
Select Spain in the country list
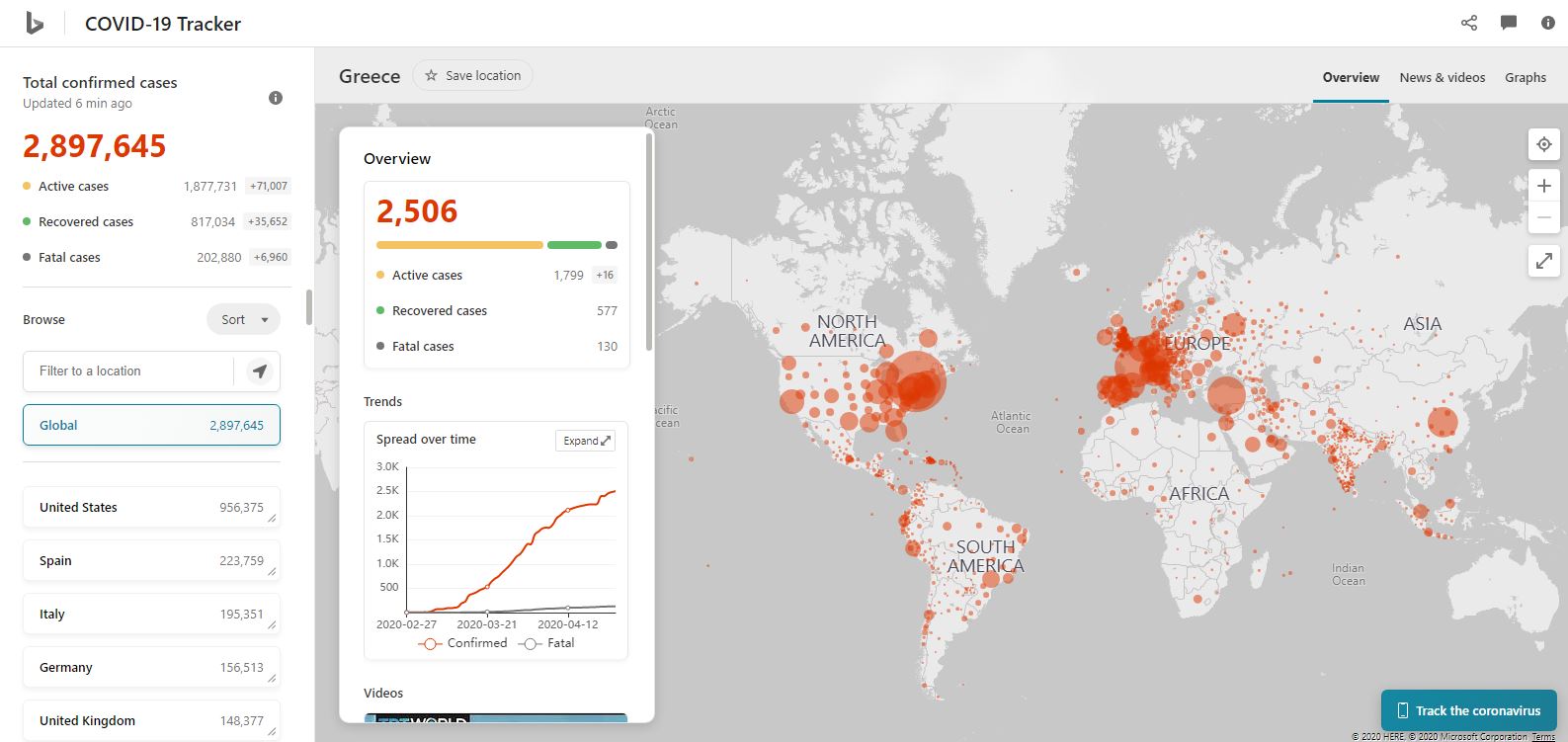(x=151, y=560)
